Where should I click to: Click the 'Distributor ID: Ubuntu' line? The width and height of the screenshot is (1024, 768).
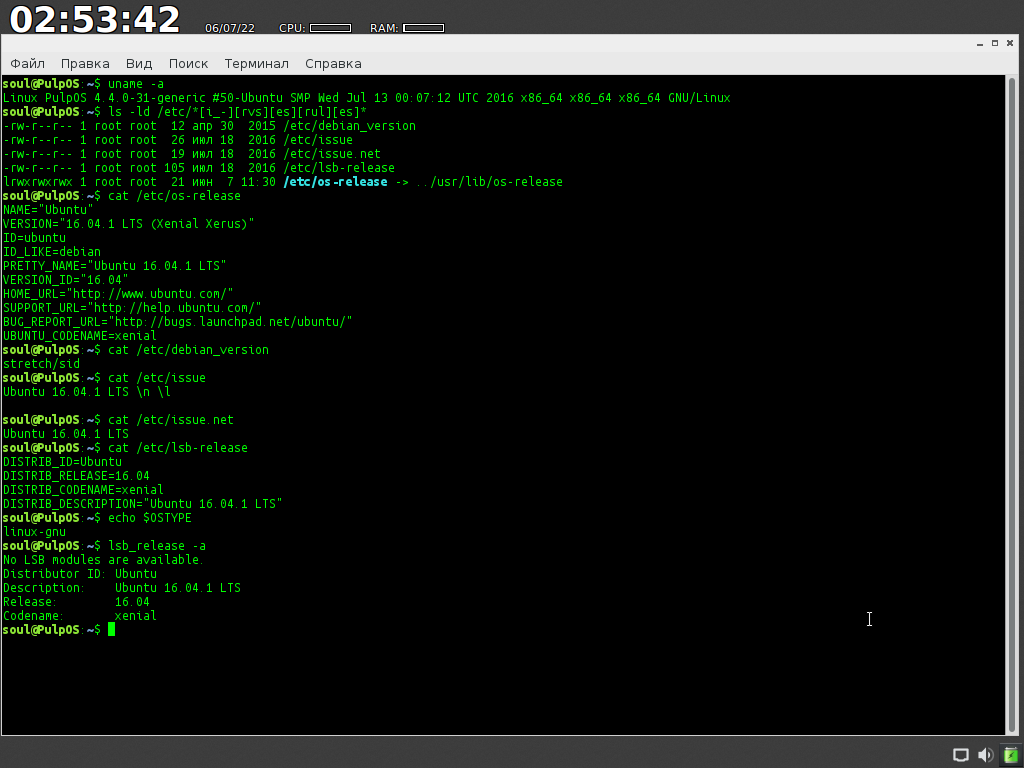click(80, 573)
